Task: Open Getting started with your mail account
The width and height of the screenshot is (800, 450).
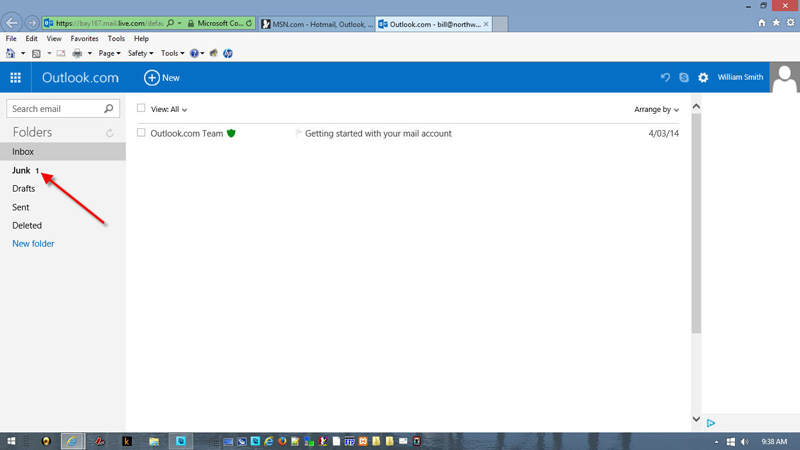Action: coord(378,133)
